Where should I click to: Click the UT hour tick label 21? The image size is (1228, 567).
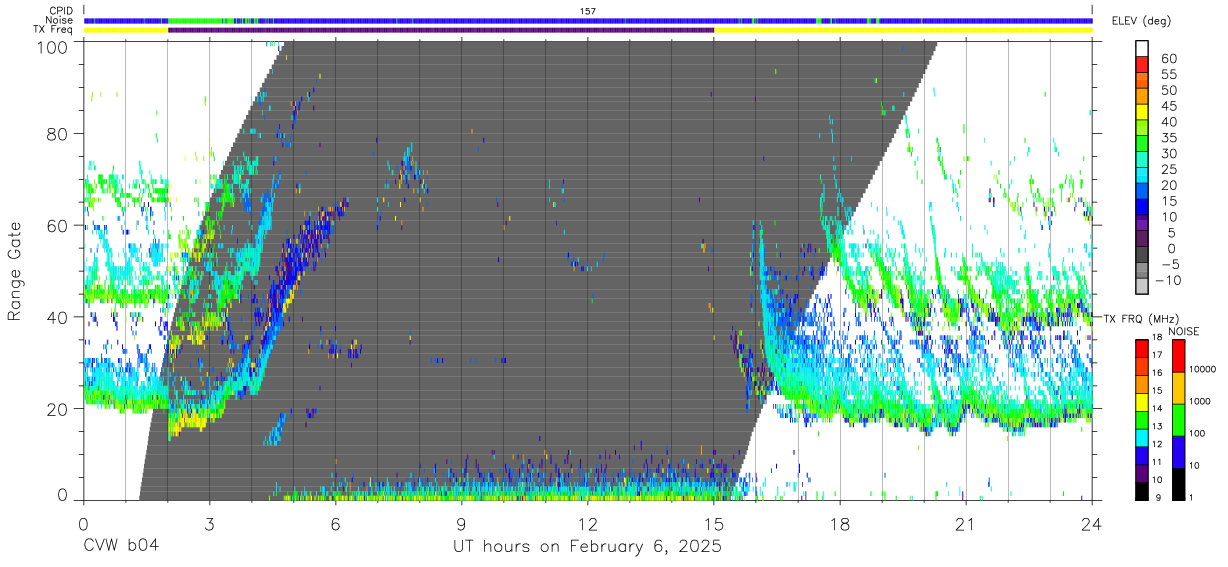[x=966, y=524]
